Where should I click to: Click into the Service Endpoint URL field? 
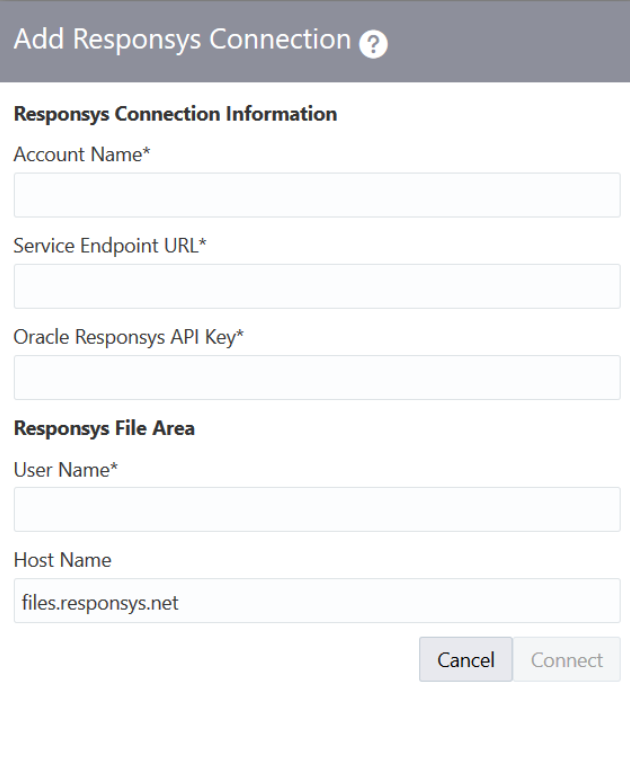tap(316, 286)
